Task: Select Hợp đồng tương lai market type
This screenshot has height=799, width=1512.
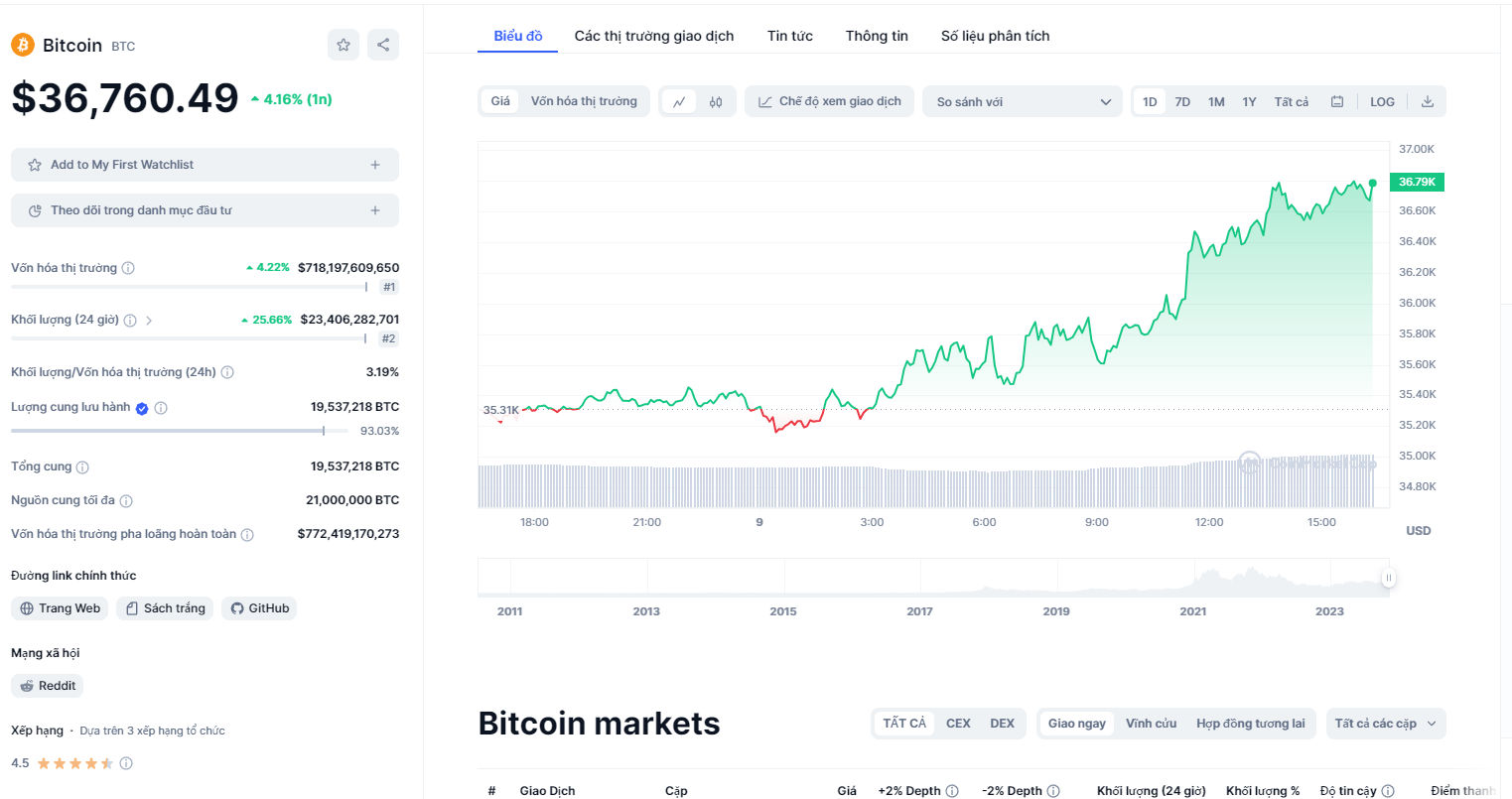Action: point(1251,724)
